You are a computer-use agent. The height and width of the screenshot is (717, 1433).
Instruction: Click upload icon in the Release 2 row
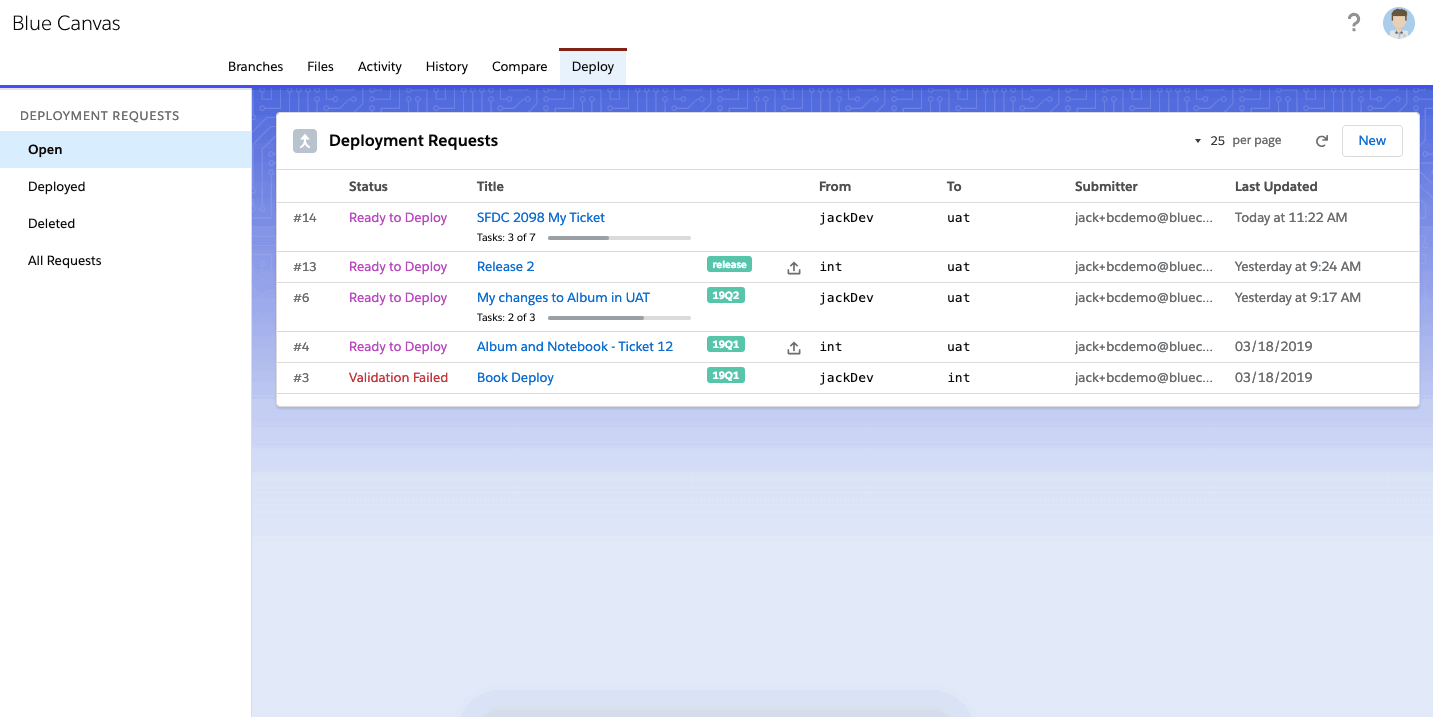(794, 267)
